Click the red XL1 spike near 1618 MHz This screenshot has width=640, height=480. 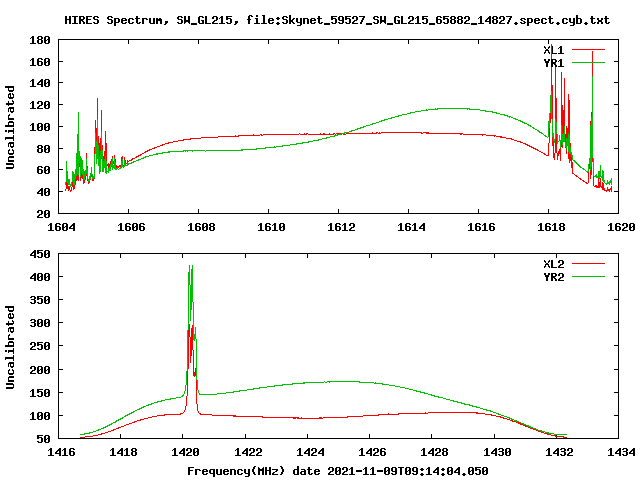tap(551, 46)
